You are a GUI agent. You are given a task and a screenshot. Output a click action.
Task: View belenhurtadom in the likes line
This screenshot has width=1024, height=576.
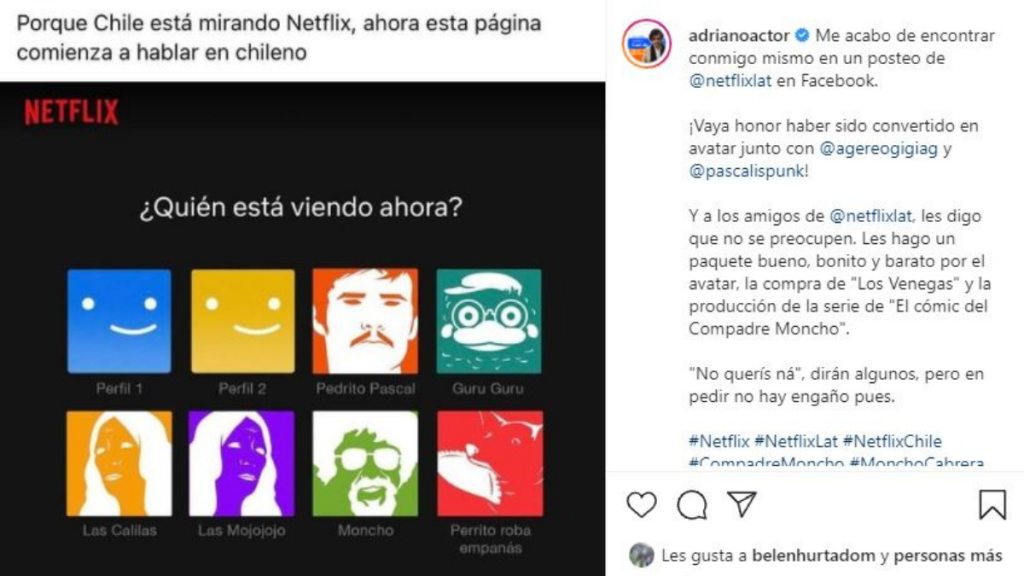pyautogui.click(x=813, y=556)
